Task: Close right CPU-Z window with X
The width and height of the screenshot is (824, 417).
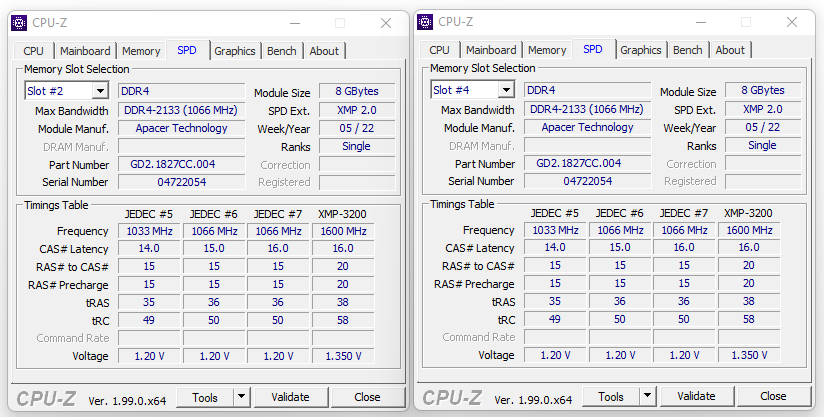Action: tap(792, 22)
